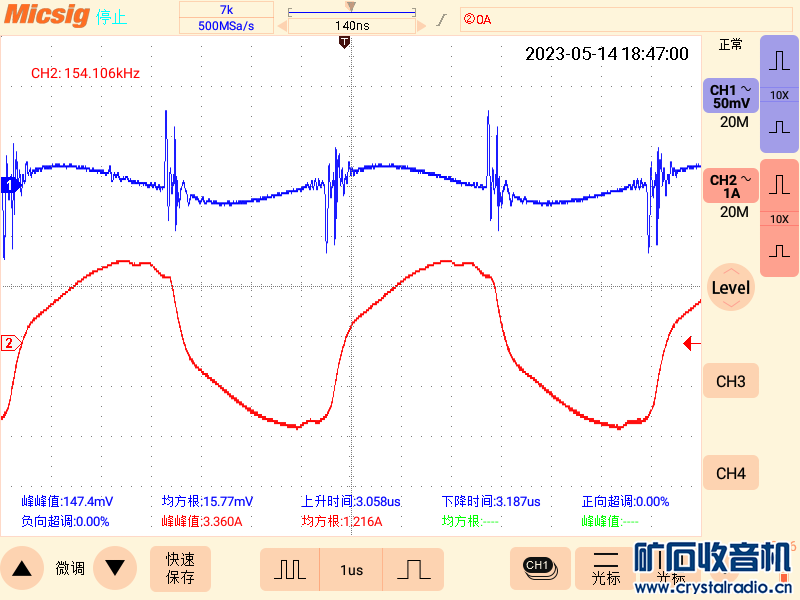Select the CH2 ground level marker
The image size is (800, 600).
pos(10,343)
